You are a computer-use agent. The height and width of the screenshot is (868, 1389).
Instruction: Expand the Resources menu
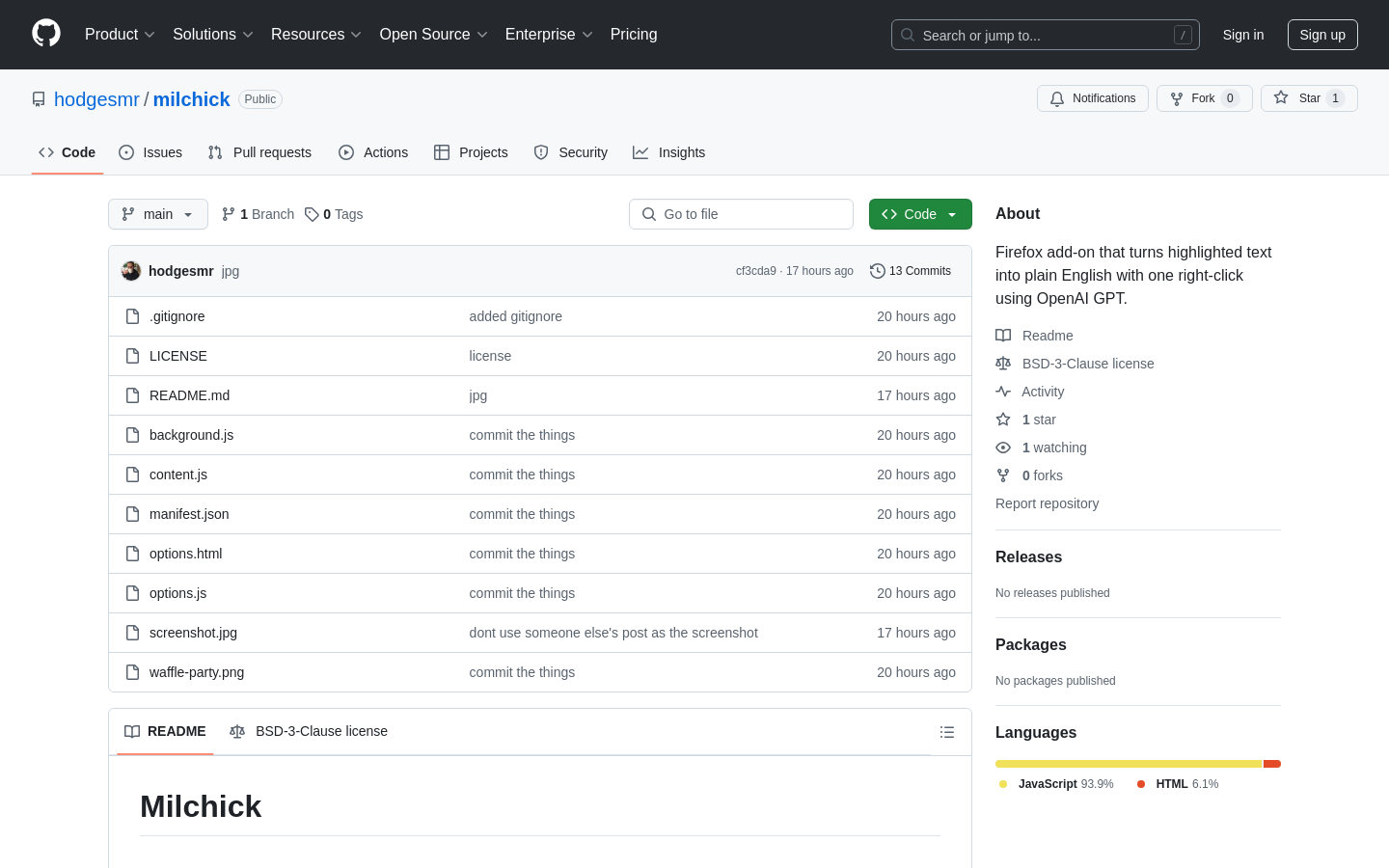pyautogui.click(x=316, y=35)
